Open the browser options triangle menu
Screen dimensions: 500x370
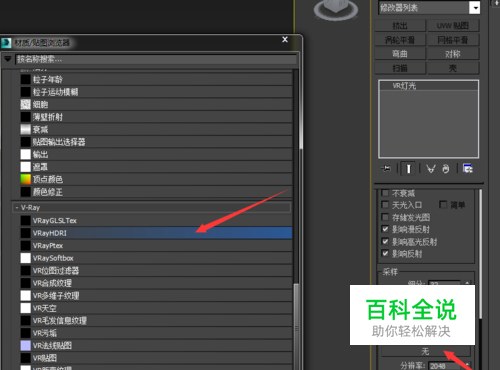pyautogui.click(x=7, y=59)
